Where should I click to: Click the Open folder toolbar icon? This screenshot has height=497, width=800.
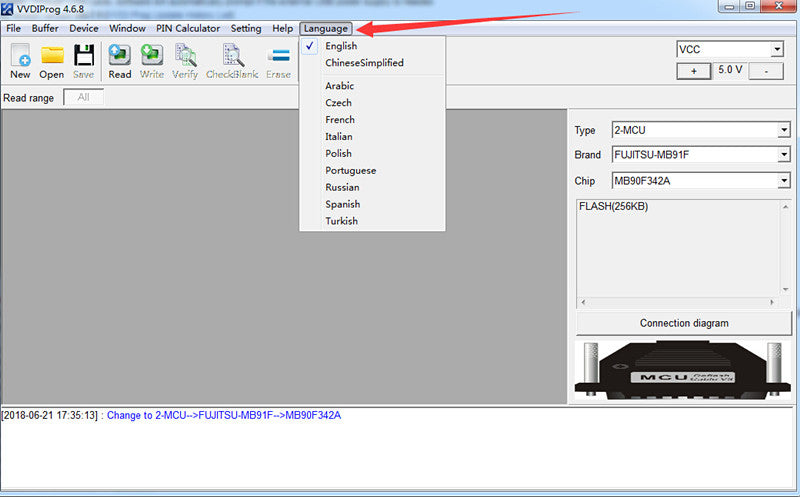tap(52, 58)
